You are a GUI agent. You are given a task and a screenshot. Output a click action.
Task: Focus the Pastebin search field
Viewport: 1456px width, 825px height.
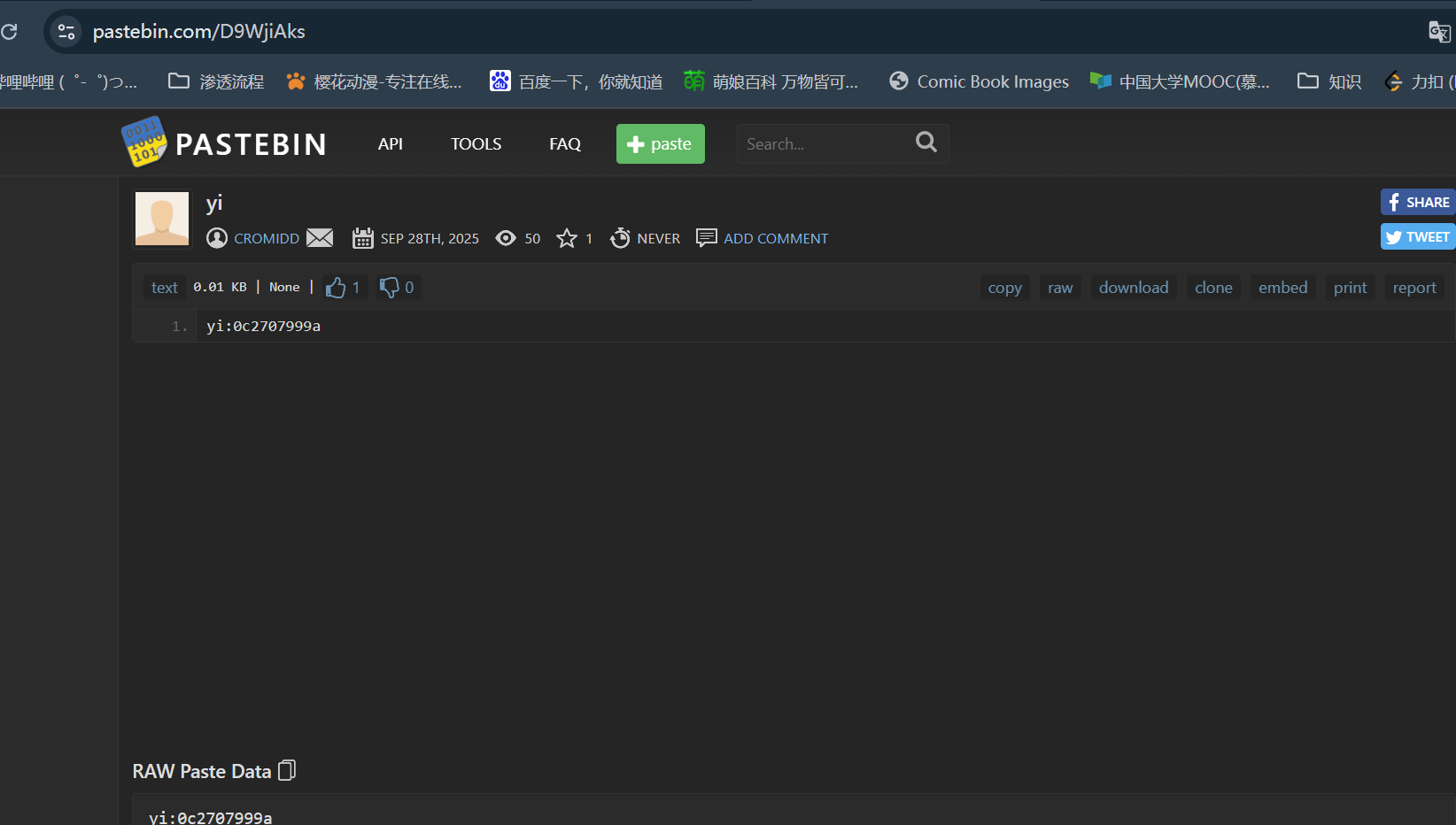824,143
